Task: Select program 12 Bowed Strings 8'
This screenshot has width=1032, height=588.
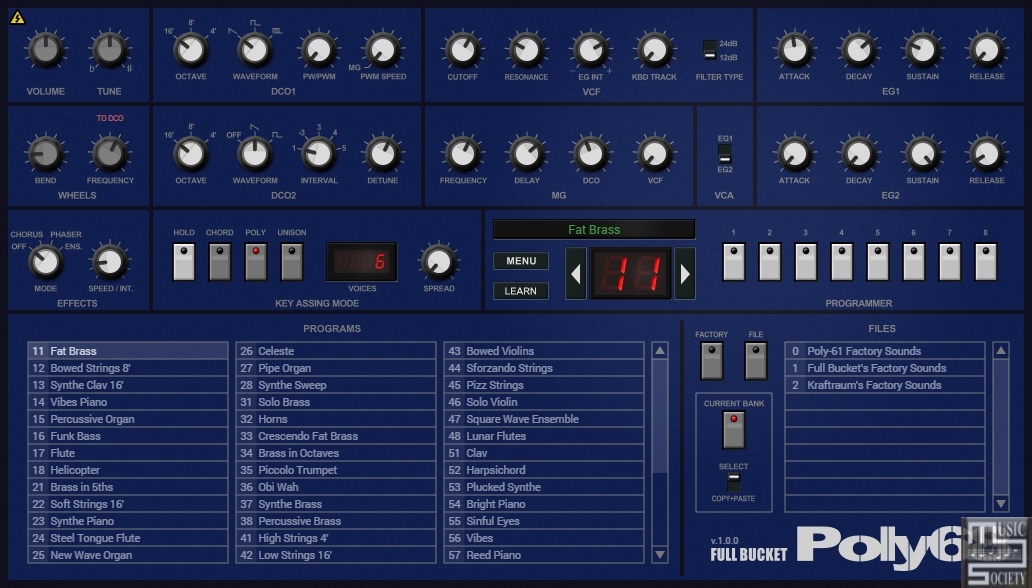Action: [128, 368]
